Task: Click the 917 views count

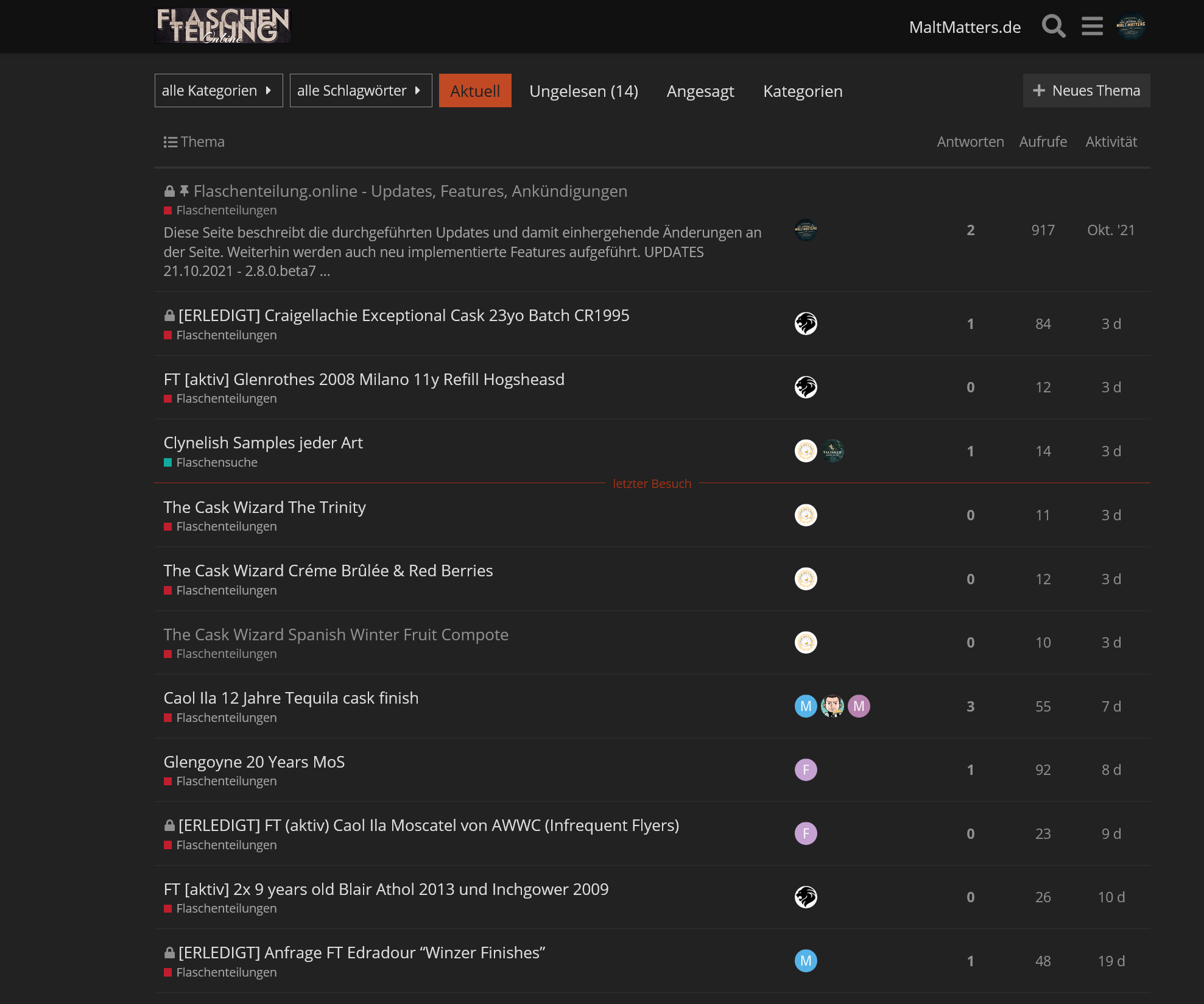Action: [x=1043, y=230]
